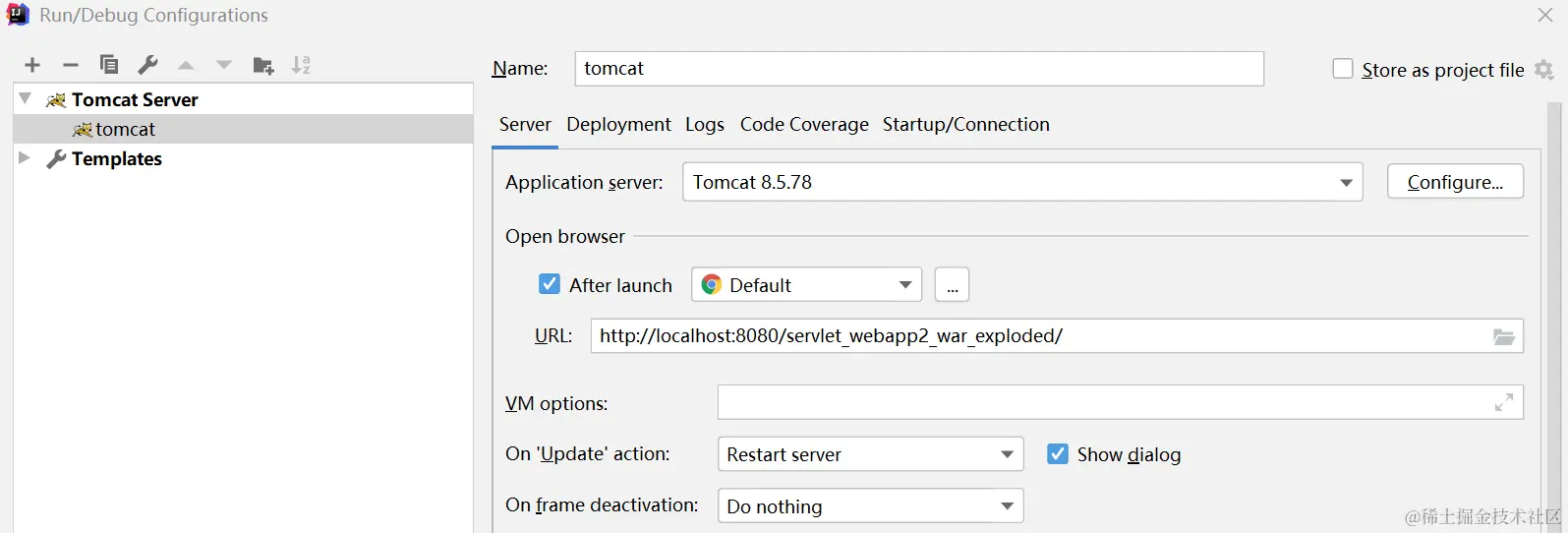
Task: Click the Copy Configuration icon
Action: [x=109, y=65]
